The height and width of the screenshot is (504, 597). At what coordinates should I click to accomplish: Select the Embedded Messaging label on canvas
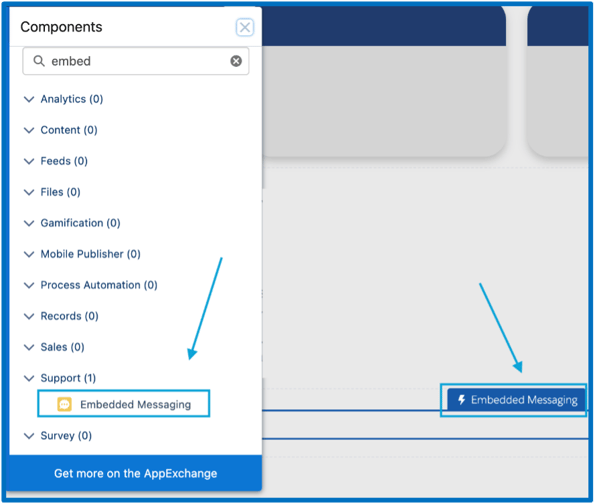click(x=524, y=400)
